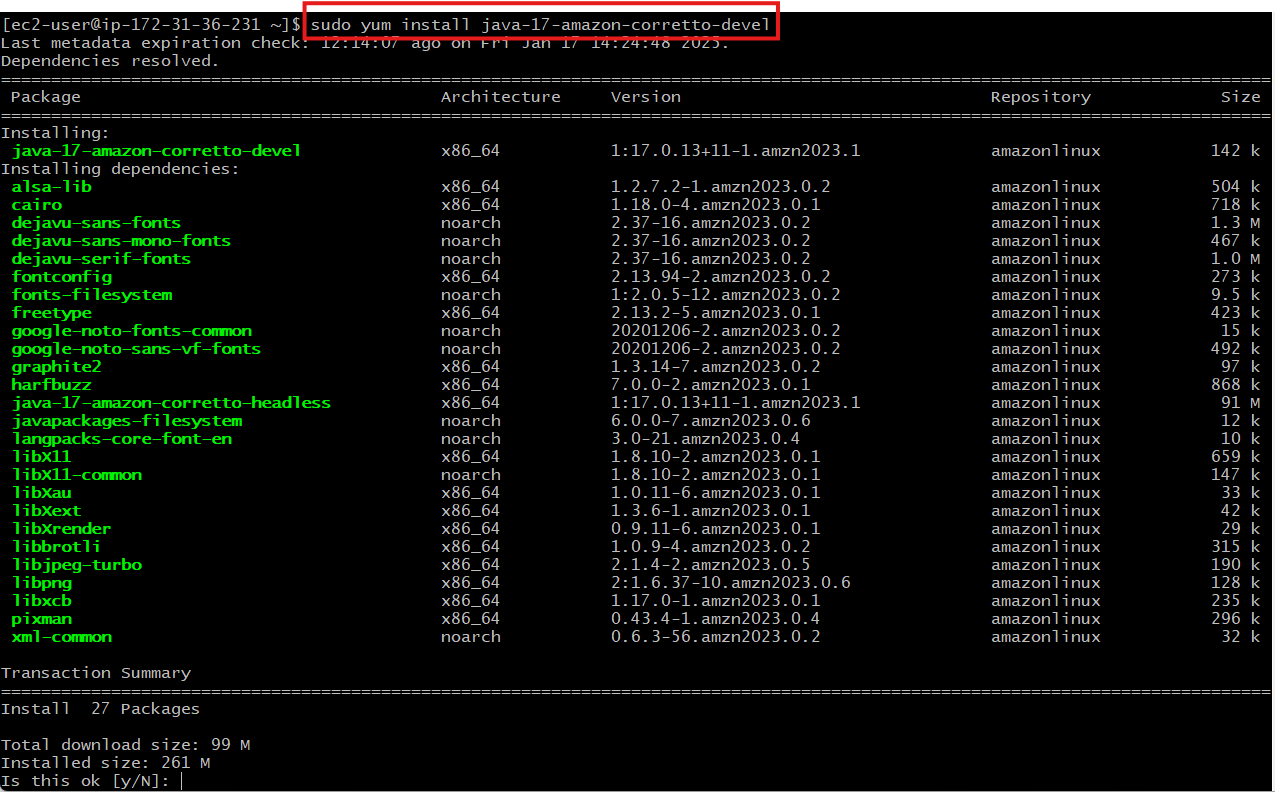Viewport: 1275px width, 792px height.
Task: Select the 'fonts-filesystem' package name
Action: (x=91, y=295)
